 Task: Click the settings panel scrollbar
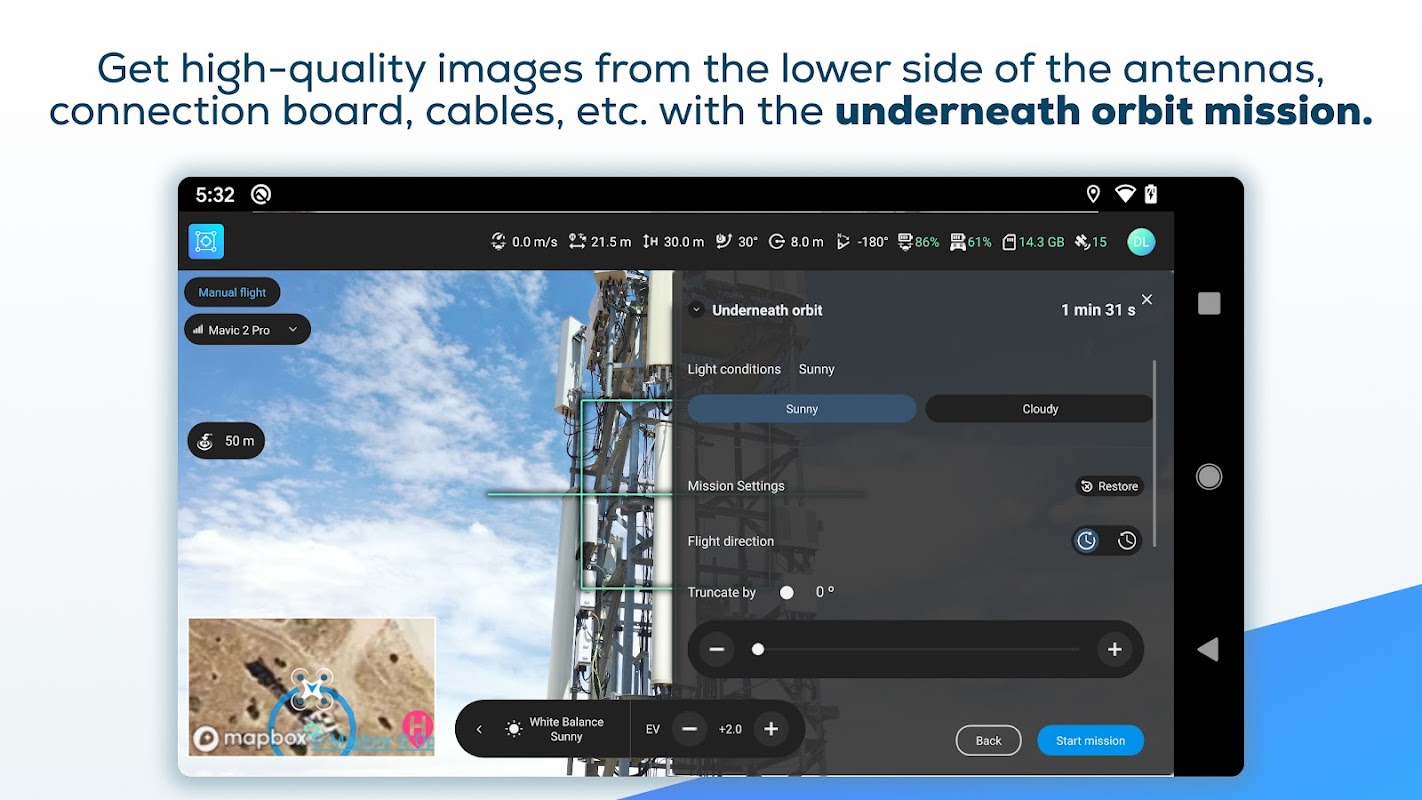click(x=1155, y=454)
